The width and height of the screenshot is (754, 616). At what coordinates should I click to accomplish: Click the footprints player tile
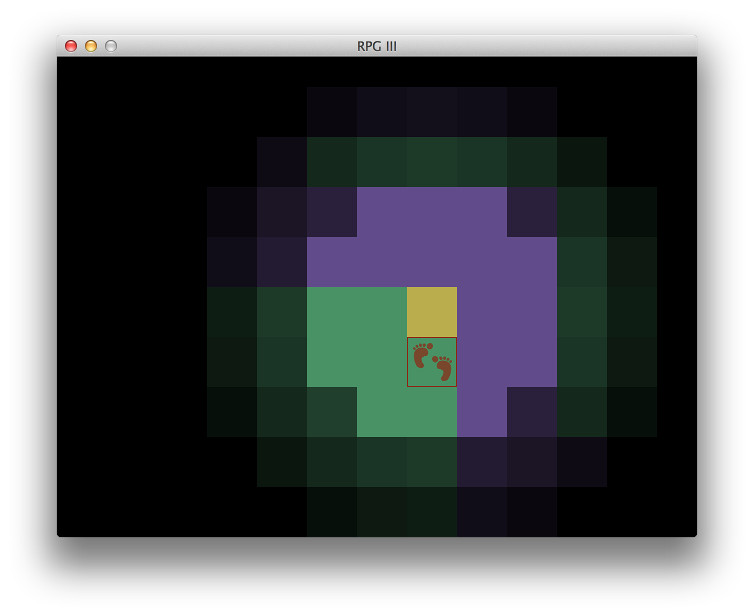point(432,362)
